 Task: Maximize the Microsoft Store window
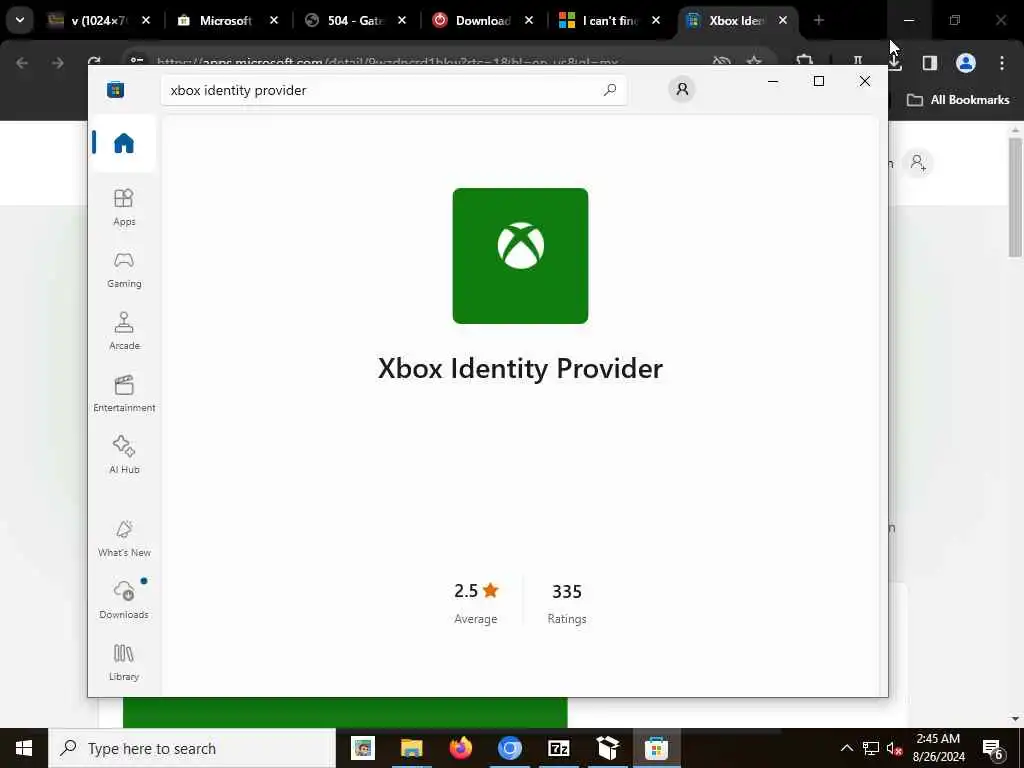pos(819,81)
